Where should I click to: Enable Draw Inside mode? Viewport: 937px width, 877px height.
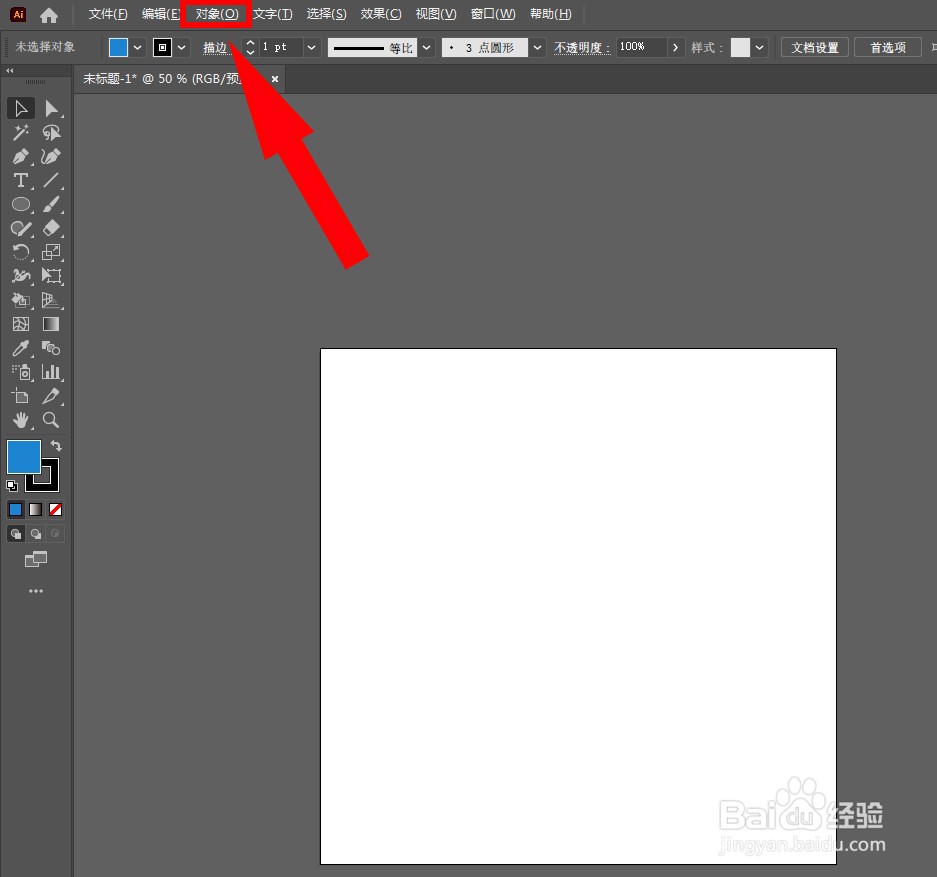click(56, 533)
